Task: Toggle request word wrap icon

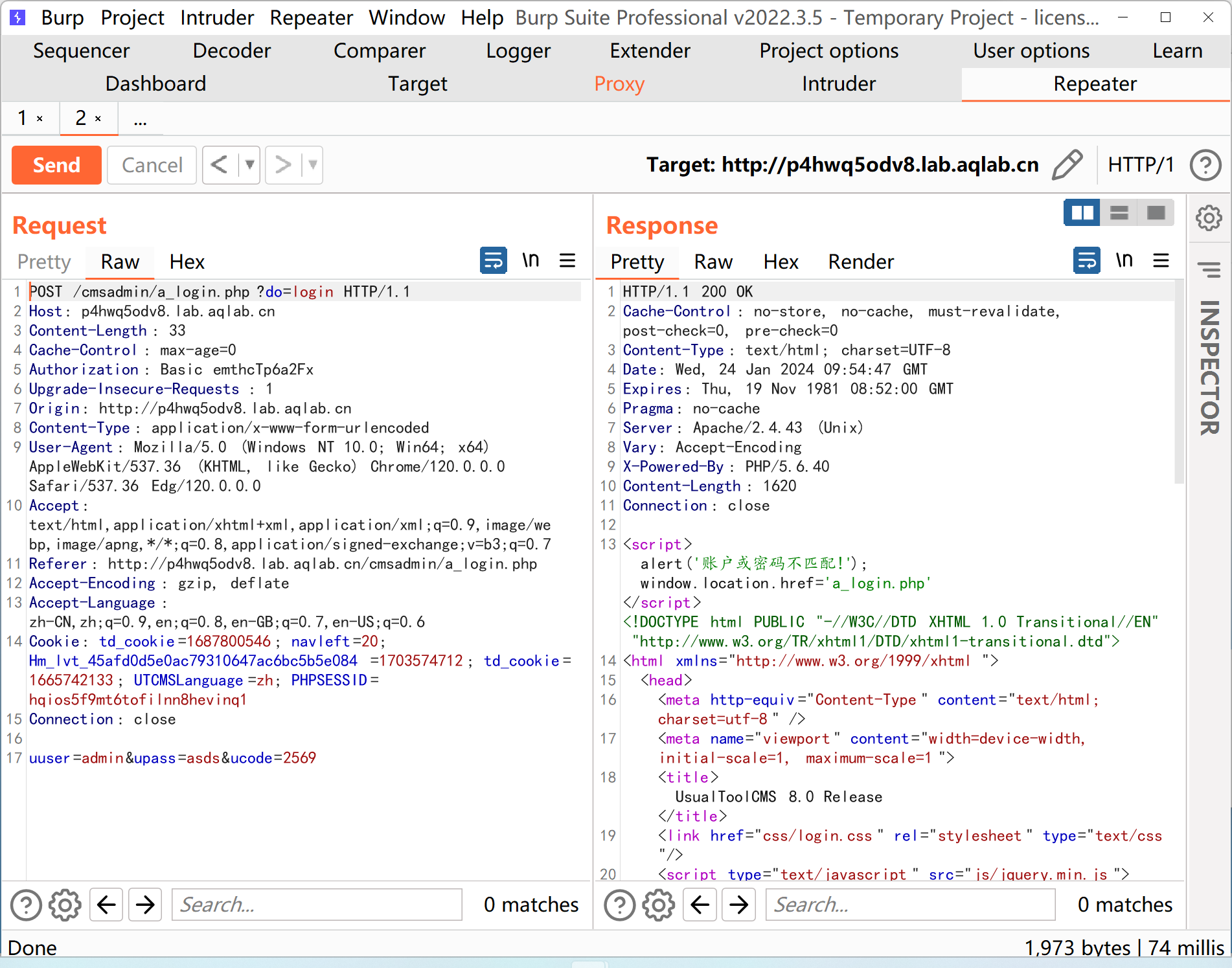Action: point(493,261)
